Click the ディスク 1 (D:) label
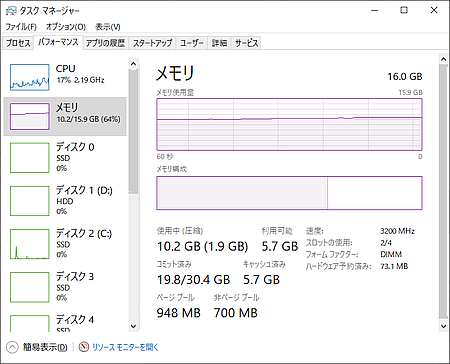Viewport: 450px width, 364px height. point(84,190)
